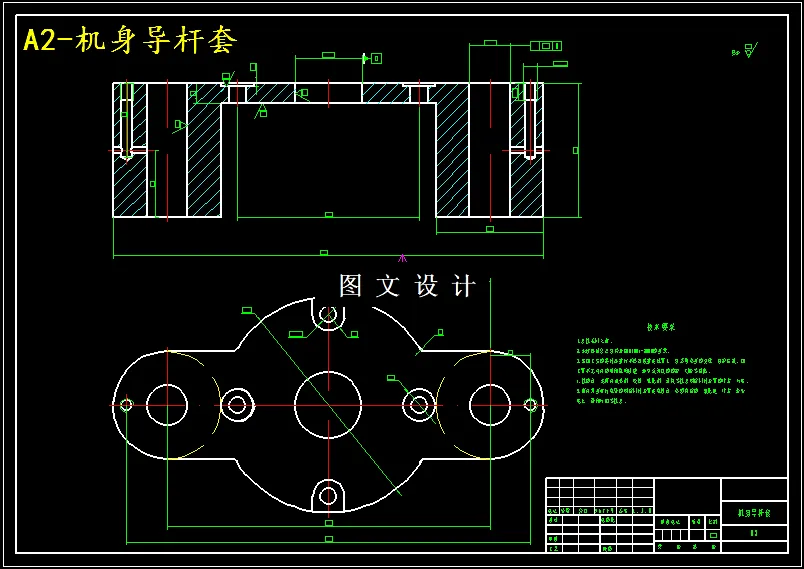This screenshot has width=804, height=569.
Task: Pick the left counterbored hole beside center circle
Action: pyautogui.click(x=237, y=405)
